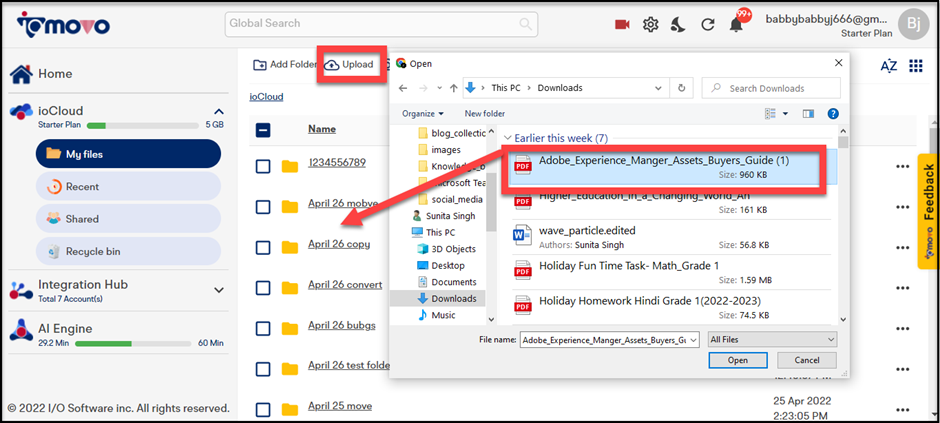940x423 pixels.
Task: Open the help icon in Open dialog
Action: [833, 113]
